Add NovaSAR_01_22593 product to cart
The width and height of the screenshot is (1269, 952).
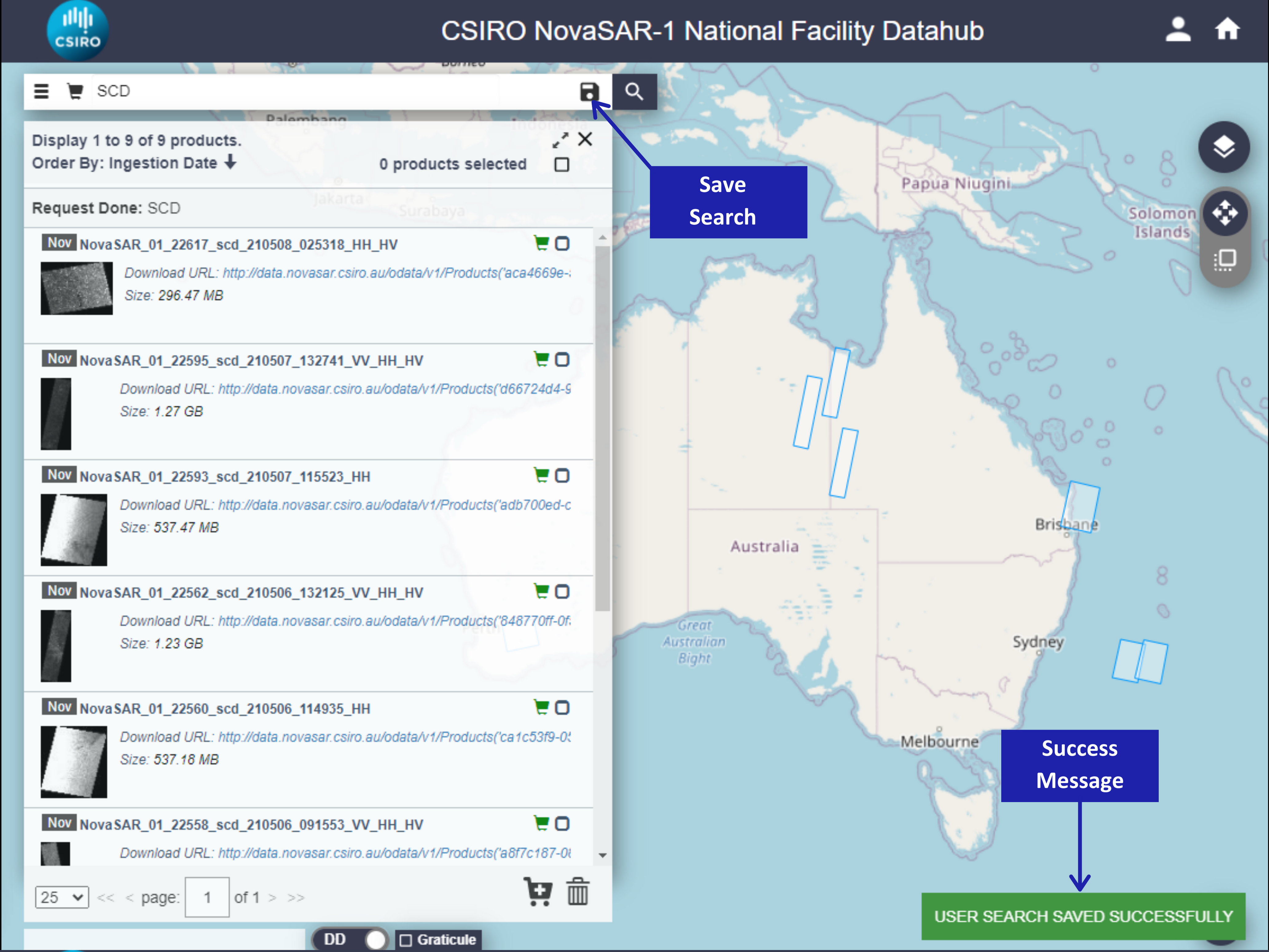(541, 475)
